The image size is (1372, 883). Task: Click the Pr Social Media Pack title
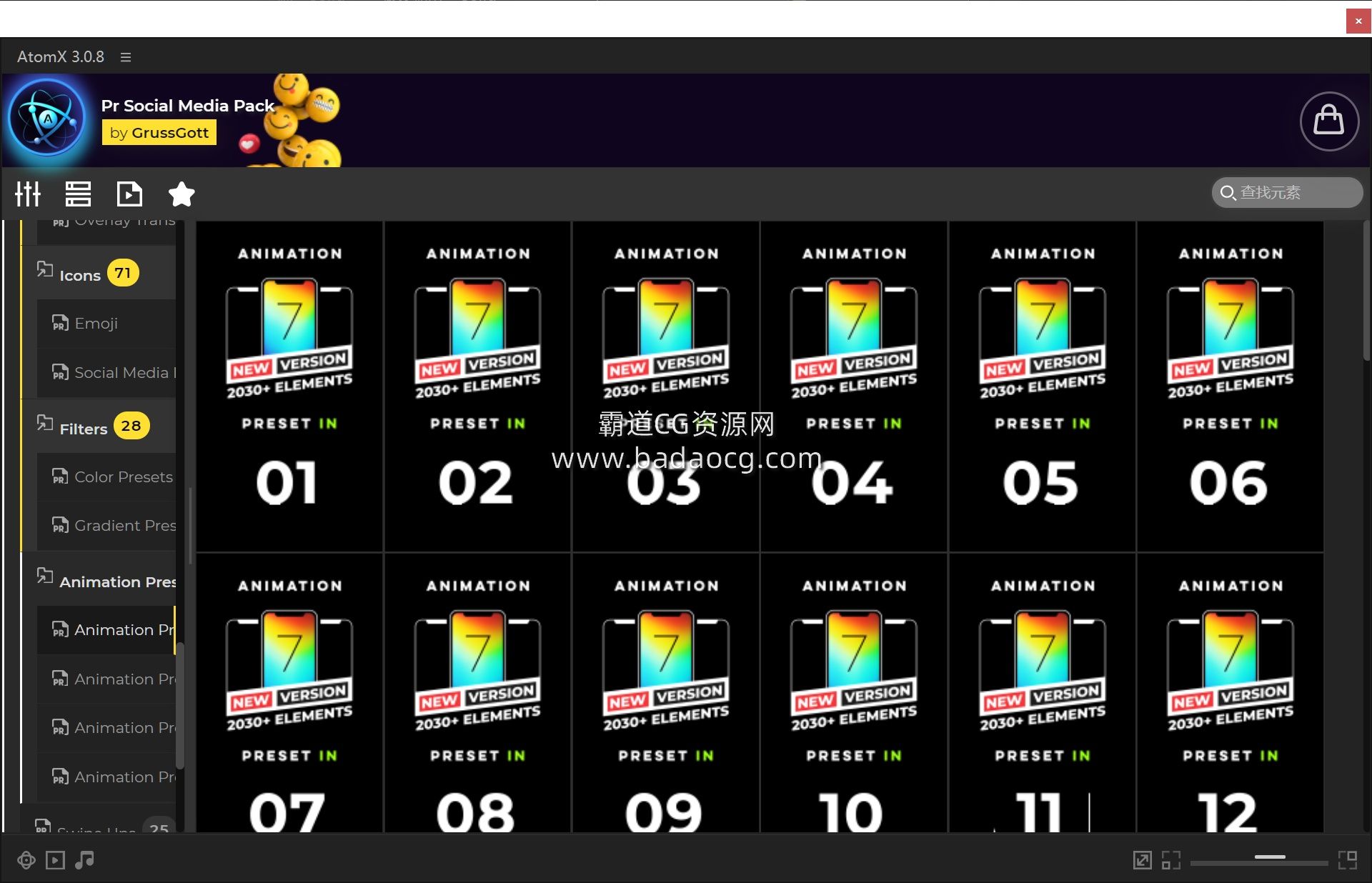click(188, 106)
